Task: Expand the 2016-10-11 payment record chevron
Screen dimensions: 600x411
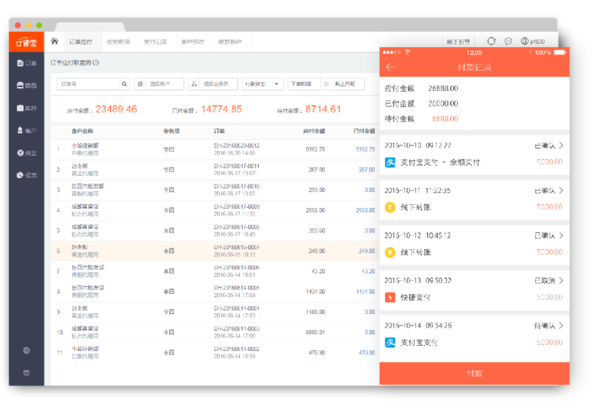Action: [x=561, y=190]
